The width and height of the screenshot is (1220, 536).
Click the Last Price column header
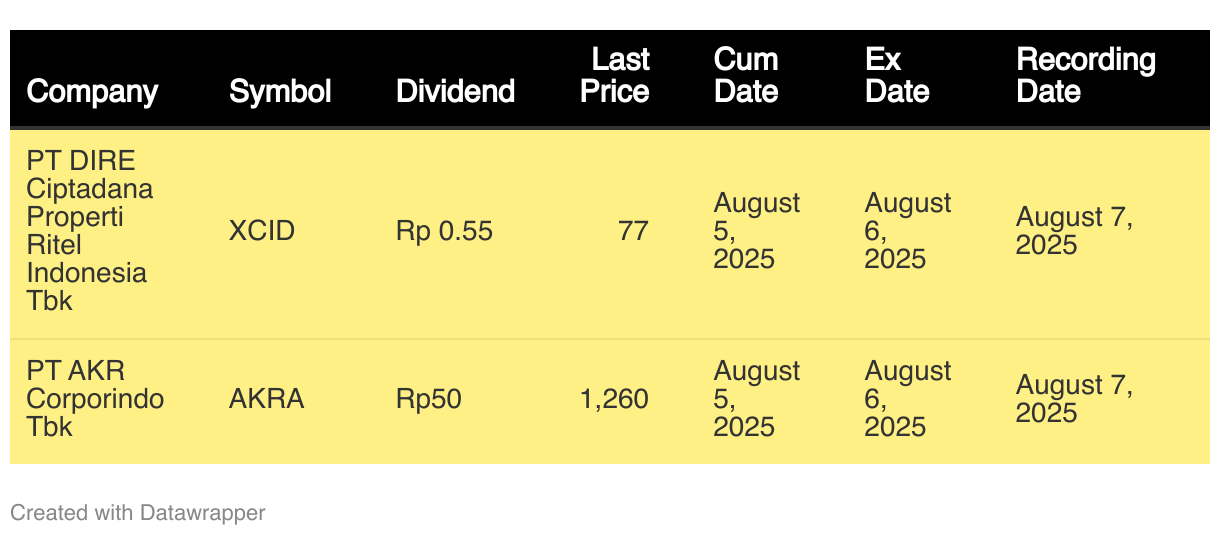(615, 75)
